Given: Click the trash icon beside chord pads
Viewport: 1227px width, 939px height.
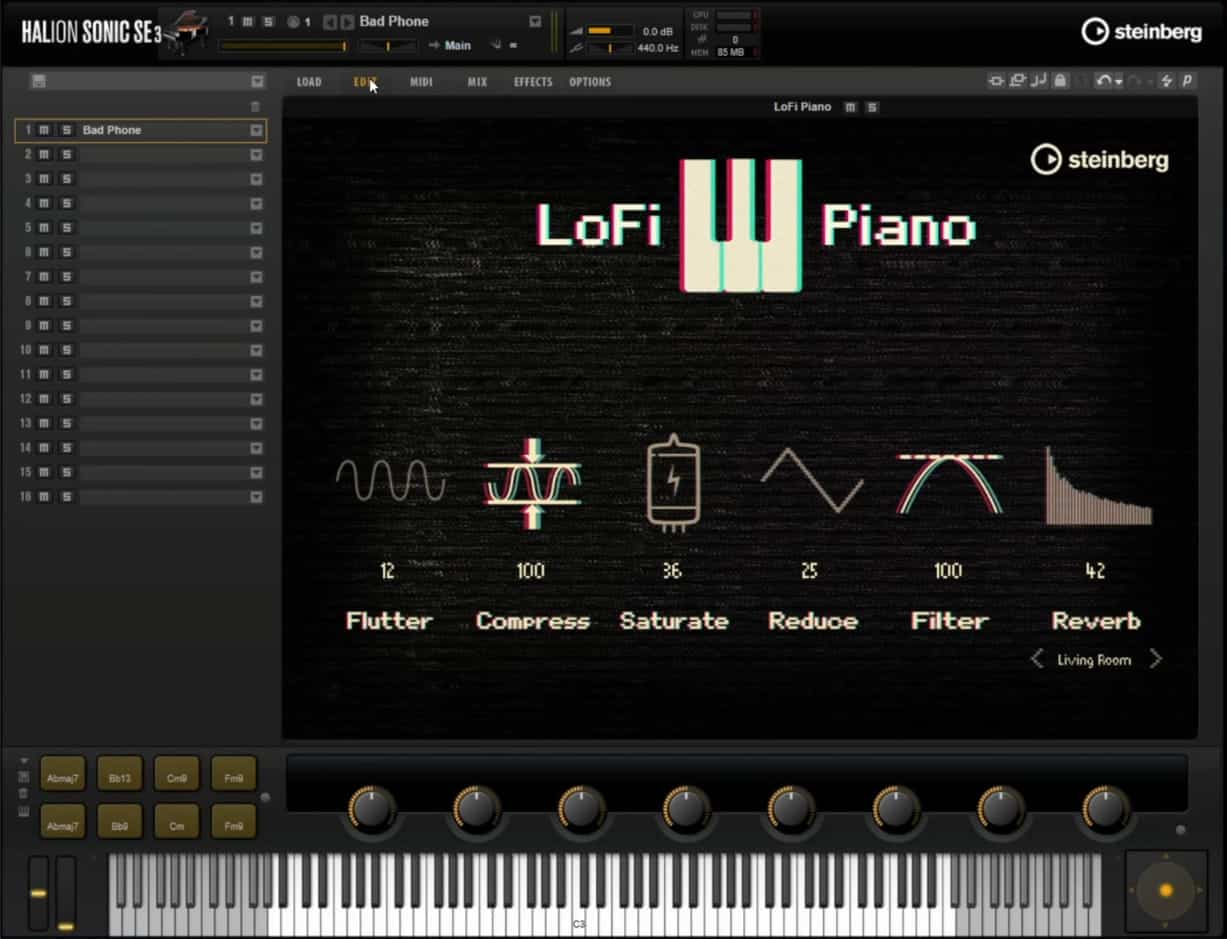Looking at the screenshot, I should click(24, 793).
